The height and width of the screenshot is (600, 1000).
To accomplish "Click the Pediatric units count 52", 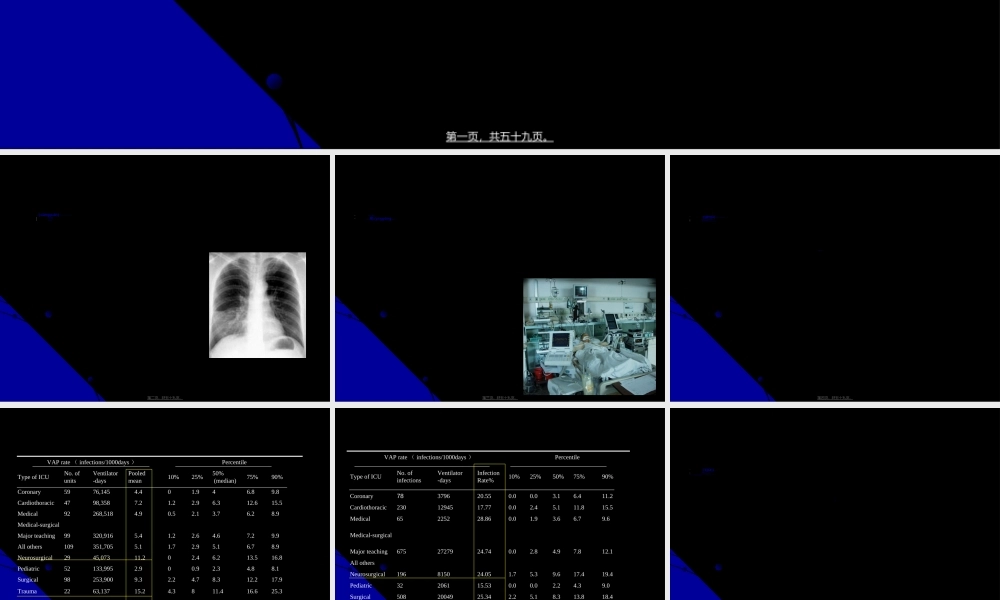I will (x=67, y=568).
